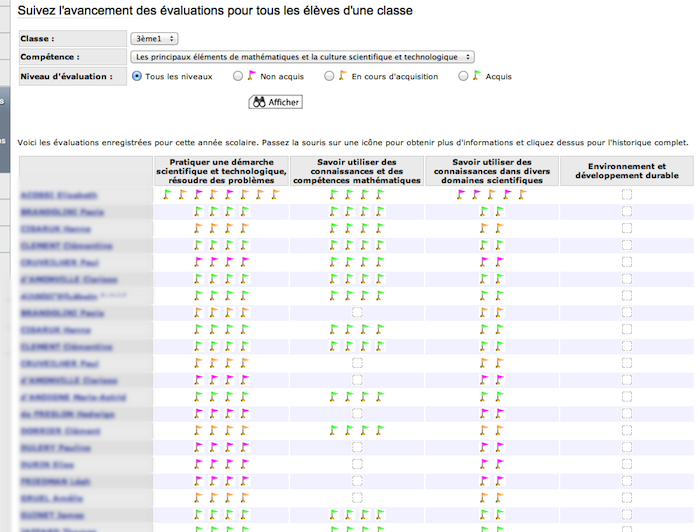The height and width of the screenshot is (532, 700).
Task: Click empty evaluation box in top row under 'Environnement'
Action: tap(627, 195)
